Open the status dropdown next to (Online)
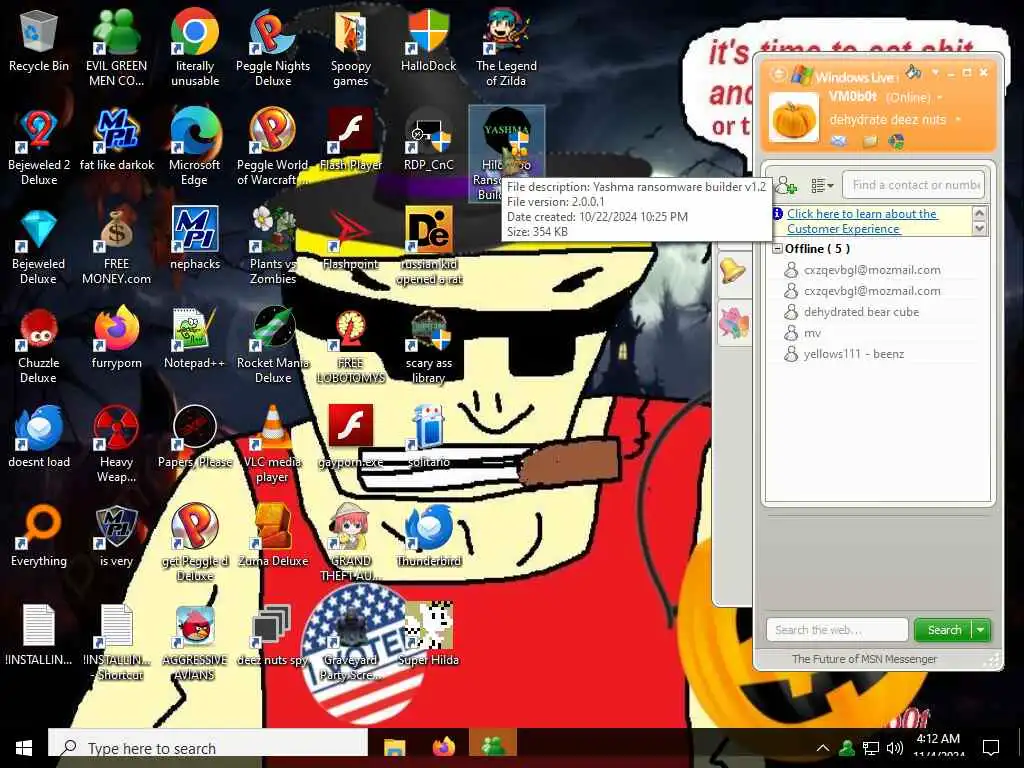1024x768 pixels. click(940, 98)
